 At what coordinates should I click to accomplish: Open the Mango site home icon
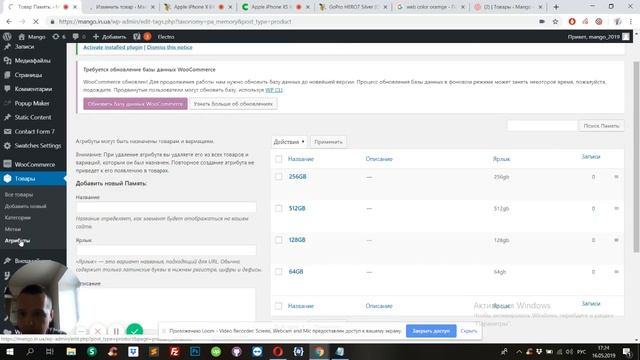pyautogui.click(x=22, y=37)
